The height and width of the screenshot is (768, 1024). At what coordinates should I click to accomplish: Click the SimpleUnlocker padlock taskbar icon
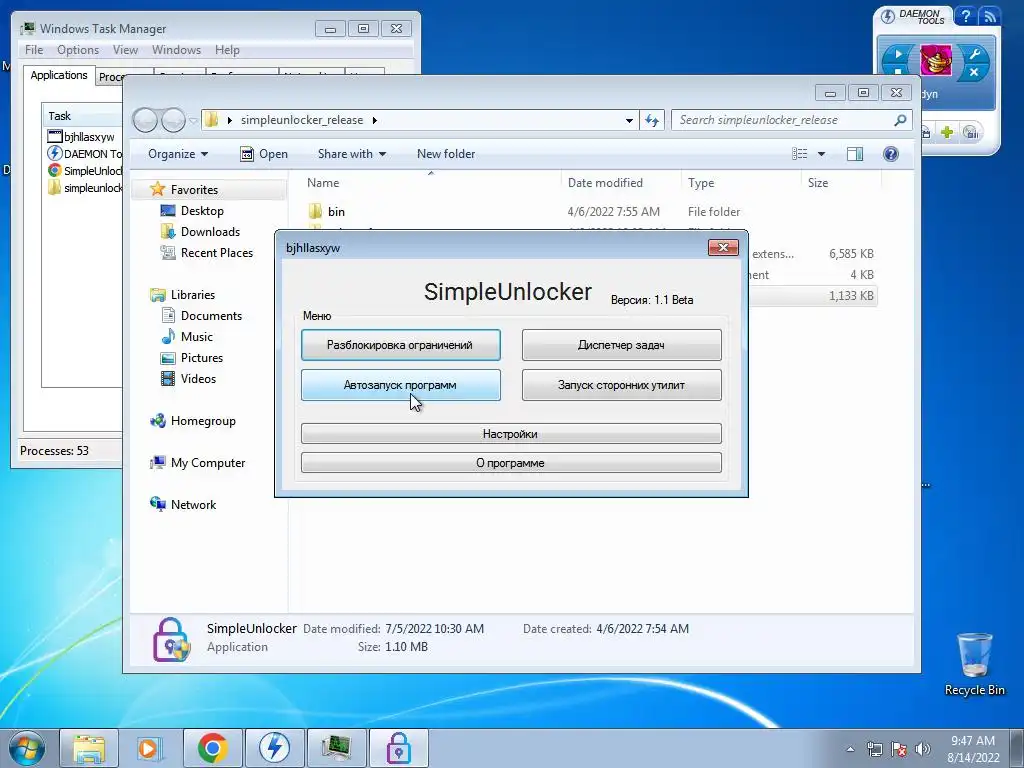coord(398,748)
